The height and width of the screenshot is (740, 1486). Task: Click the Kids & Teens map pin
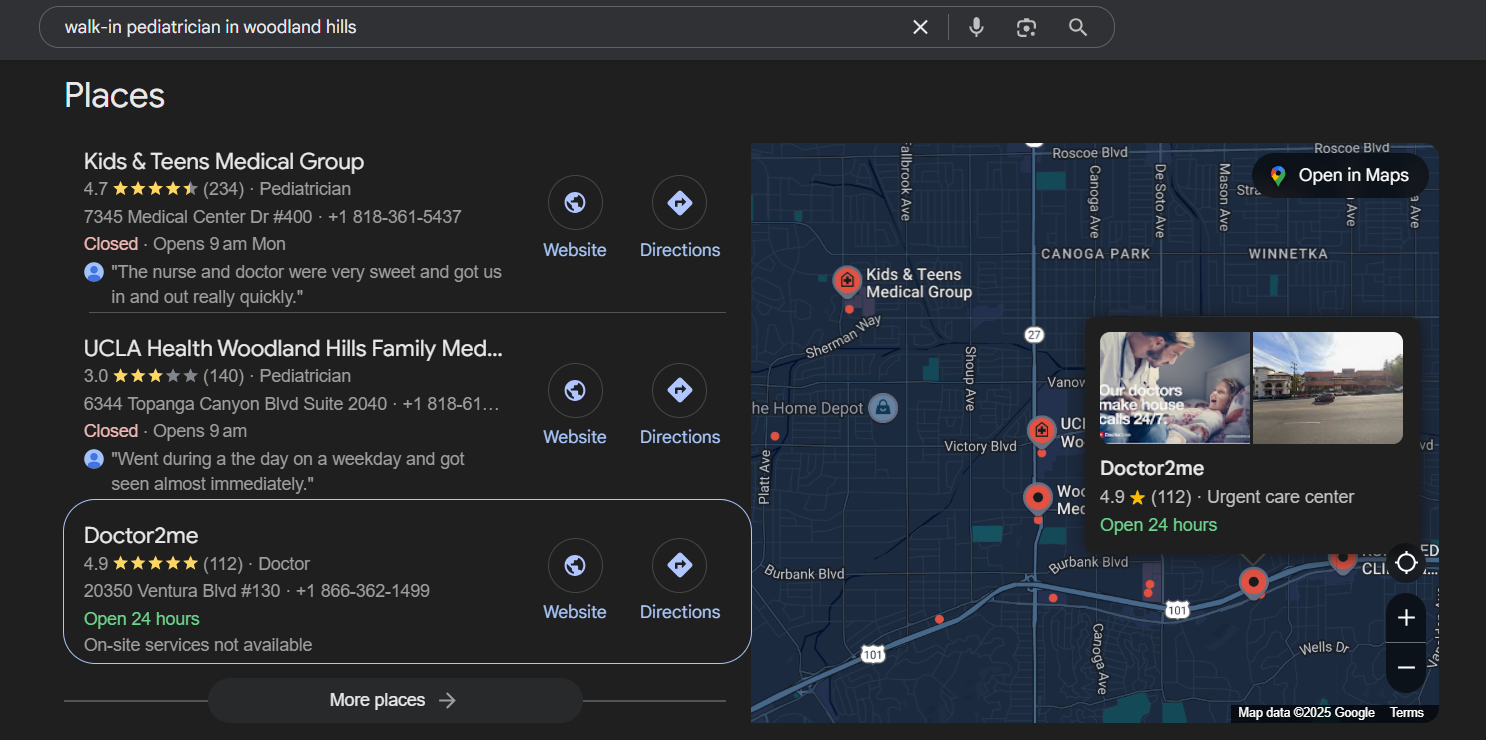pyautogui.click(x=847, y=281)
